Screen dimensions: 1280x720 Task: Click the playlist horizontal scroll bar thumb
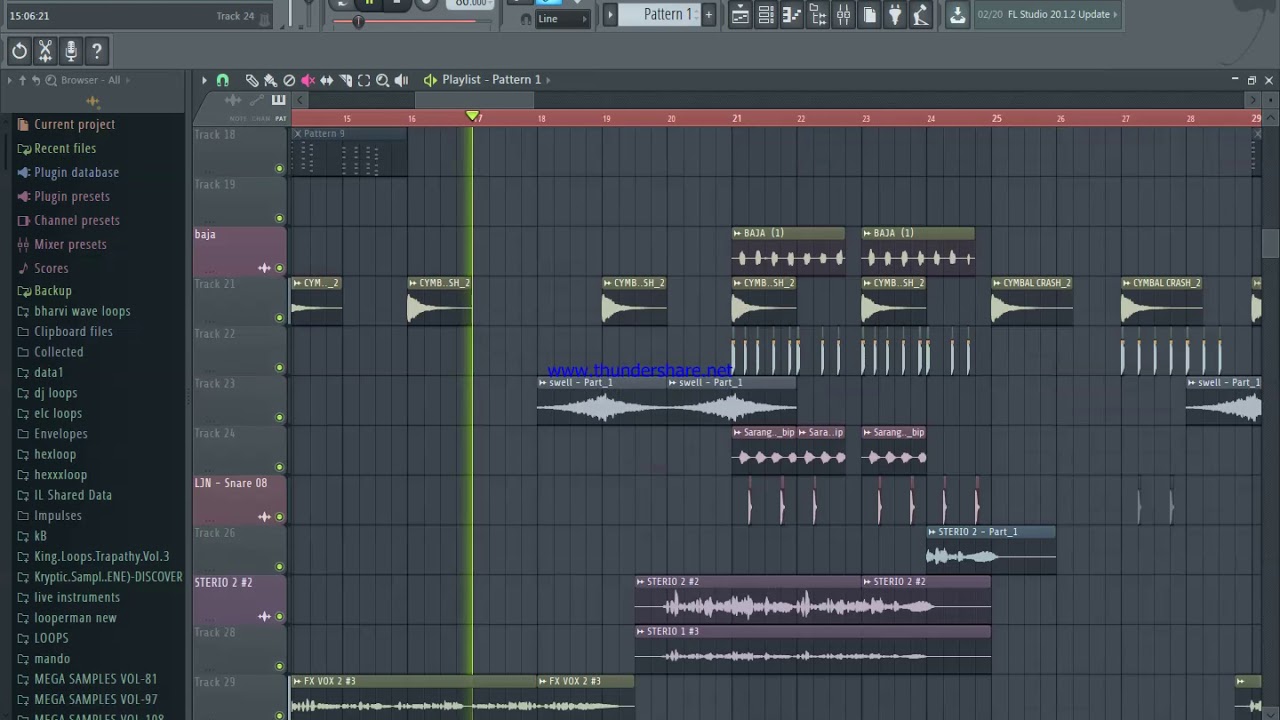(x=474, y=100)
